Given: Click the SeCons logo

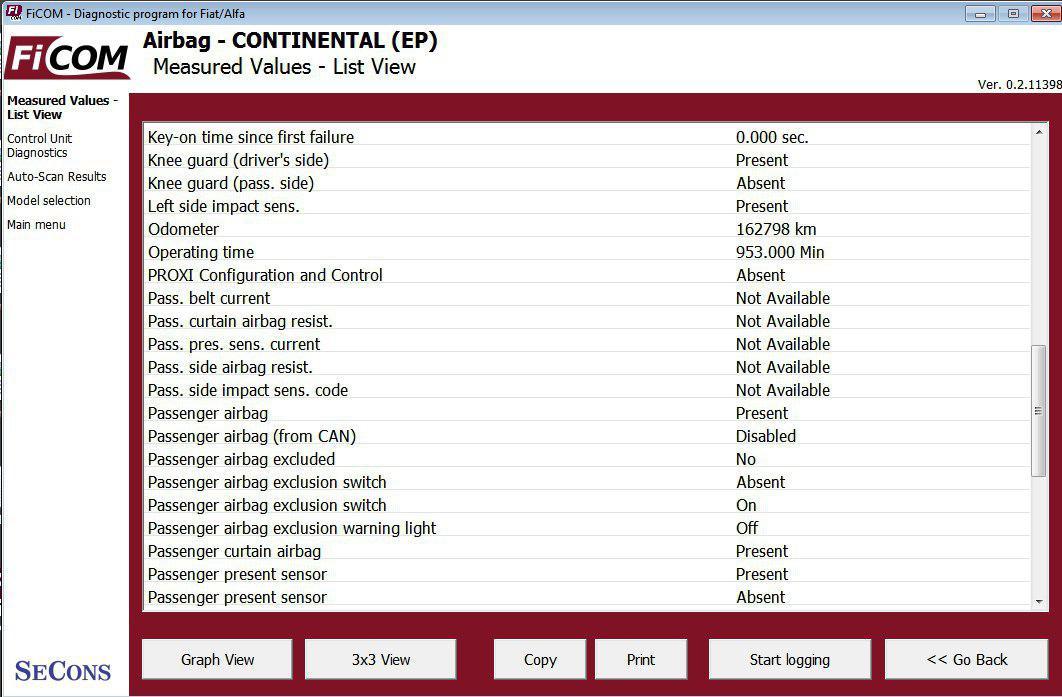Looking at the screenshot, I should (63, 671).
